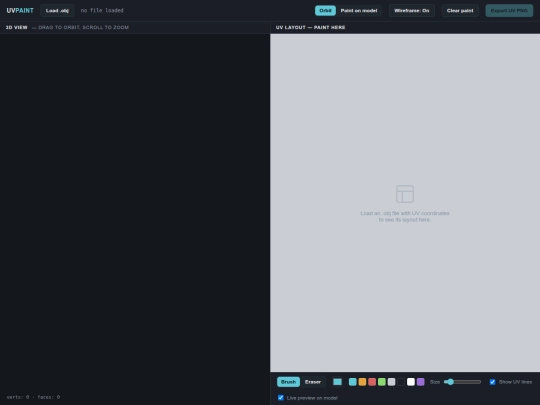Click the Clear paint button
540x405 pixels.
point(460,11)
